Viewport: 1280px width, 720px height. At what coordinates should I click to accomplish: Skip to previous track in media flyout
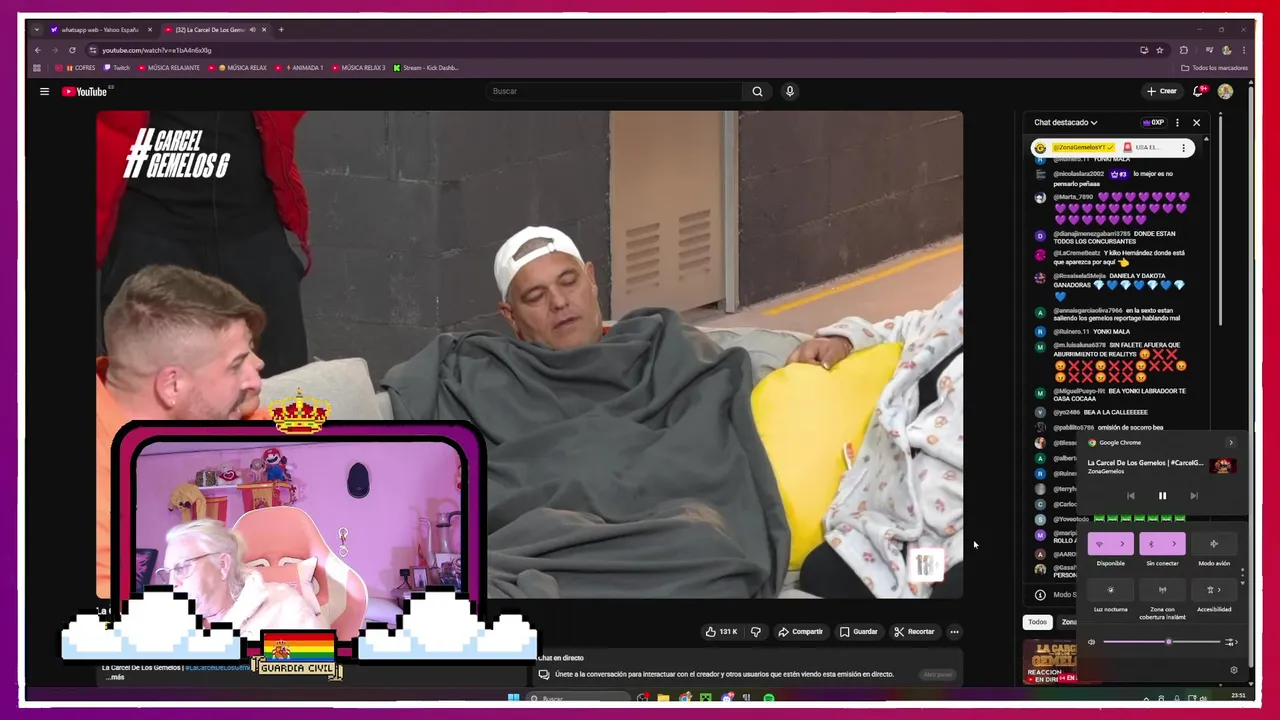(x=1131, y=496)
